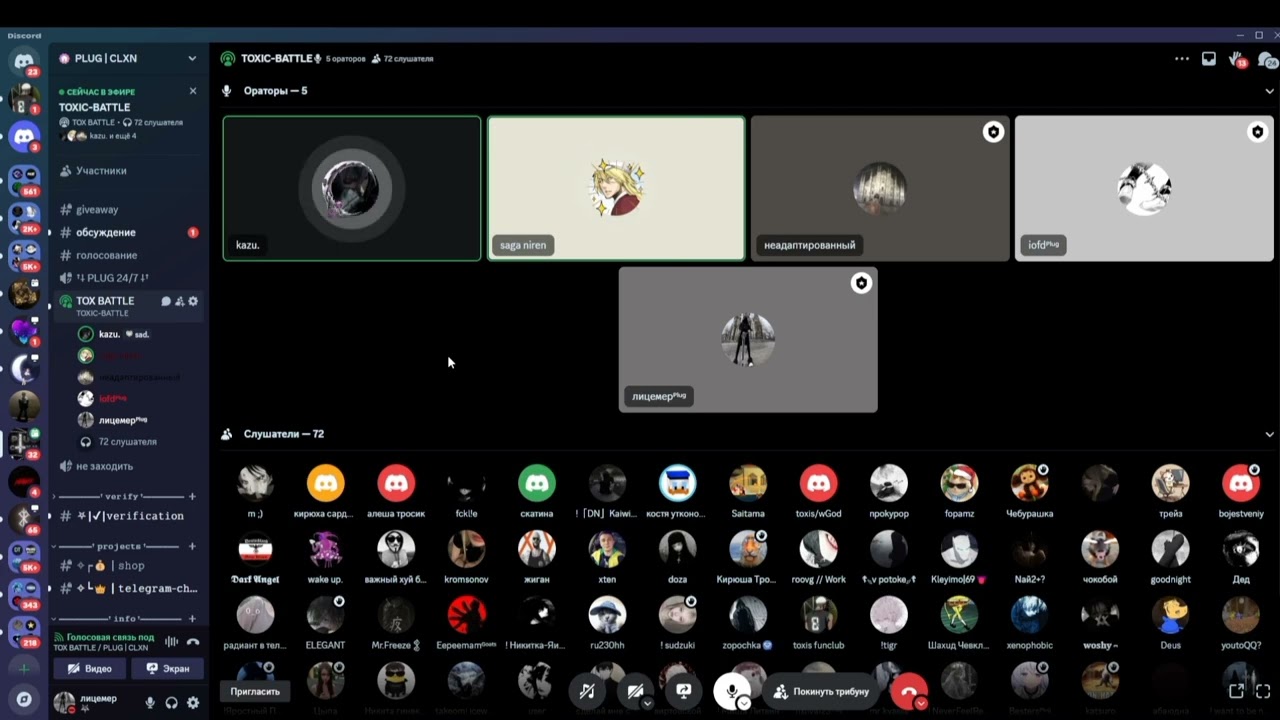Toggle camera in bottom control bar
The height and width of the screenshot is (720, 1280).
point(635,691)
